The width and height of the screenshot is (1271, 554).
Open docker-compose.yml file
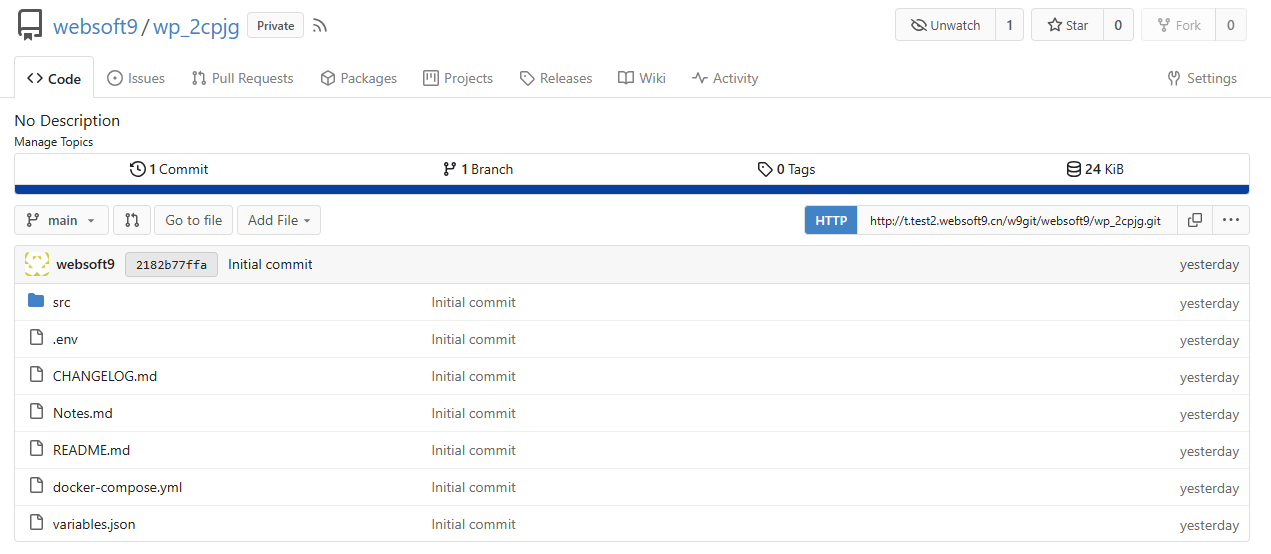point(117,487)
